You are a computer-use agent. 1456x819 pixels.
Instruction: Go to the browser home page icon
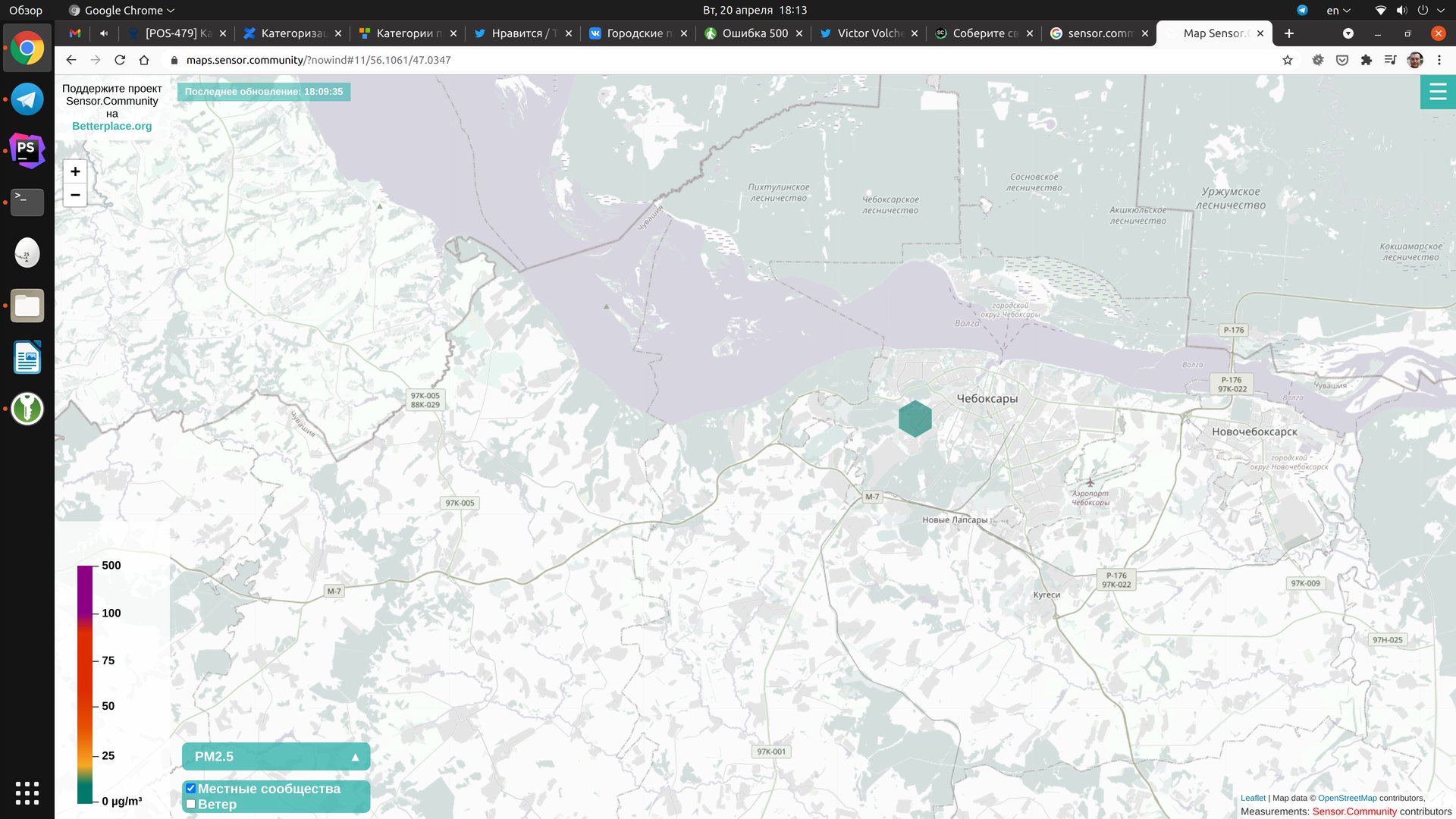[x=144, y=60]
